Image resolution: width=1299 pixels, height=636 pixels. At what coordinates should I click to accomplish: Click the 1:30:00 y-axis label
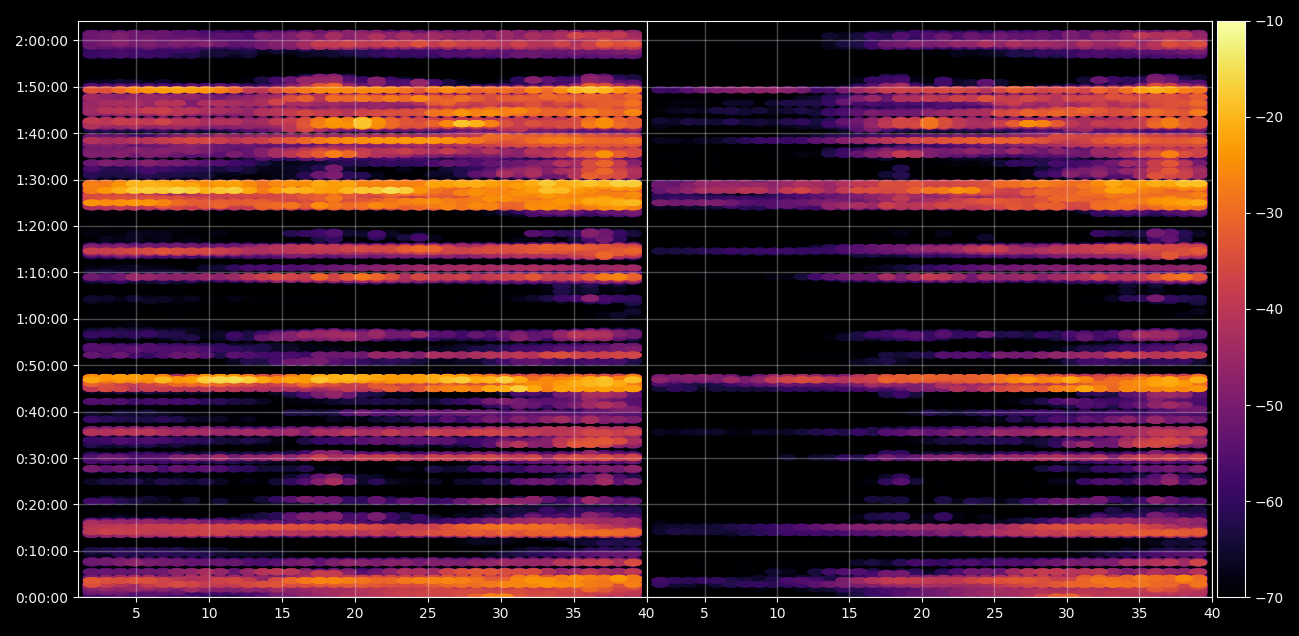point(42,180)
